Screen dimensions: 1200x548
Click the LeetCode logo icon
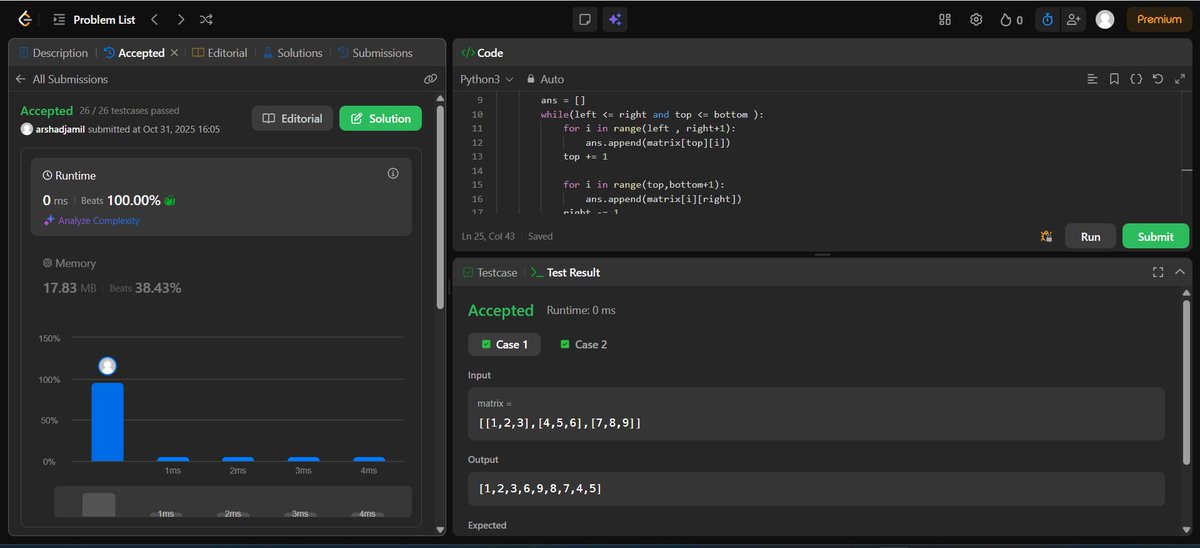24,19
